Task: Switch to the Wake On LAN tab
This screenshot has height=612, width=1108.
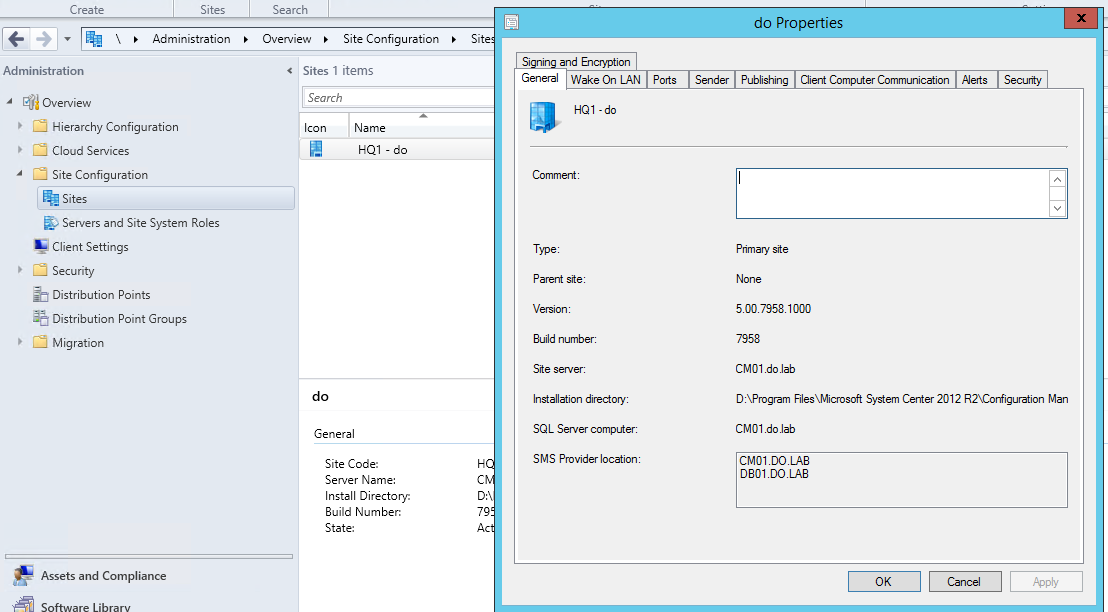Action: pyautogui.click(x=606, y=80)
